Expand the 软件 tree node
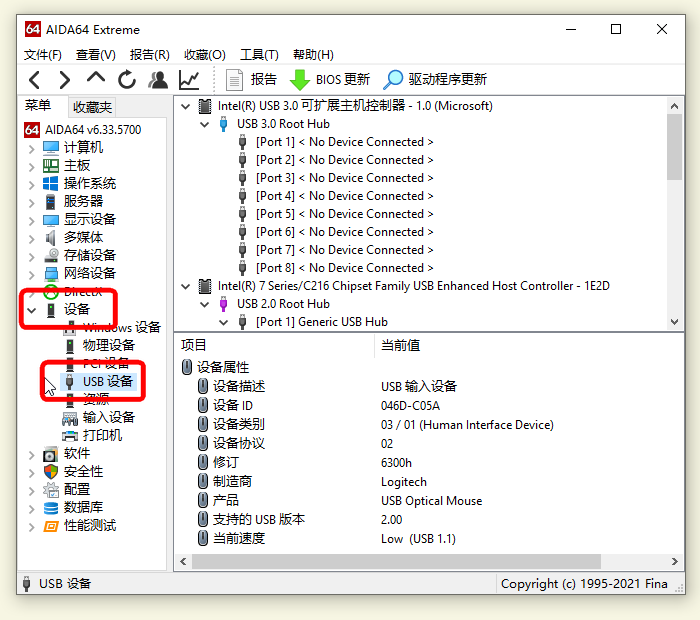 click(31, 455)
